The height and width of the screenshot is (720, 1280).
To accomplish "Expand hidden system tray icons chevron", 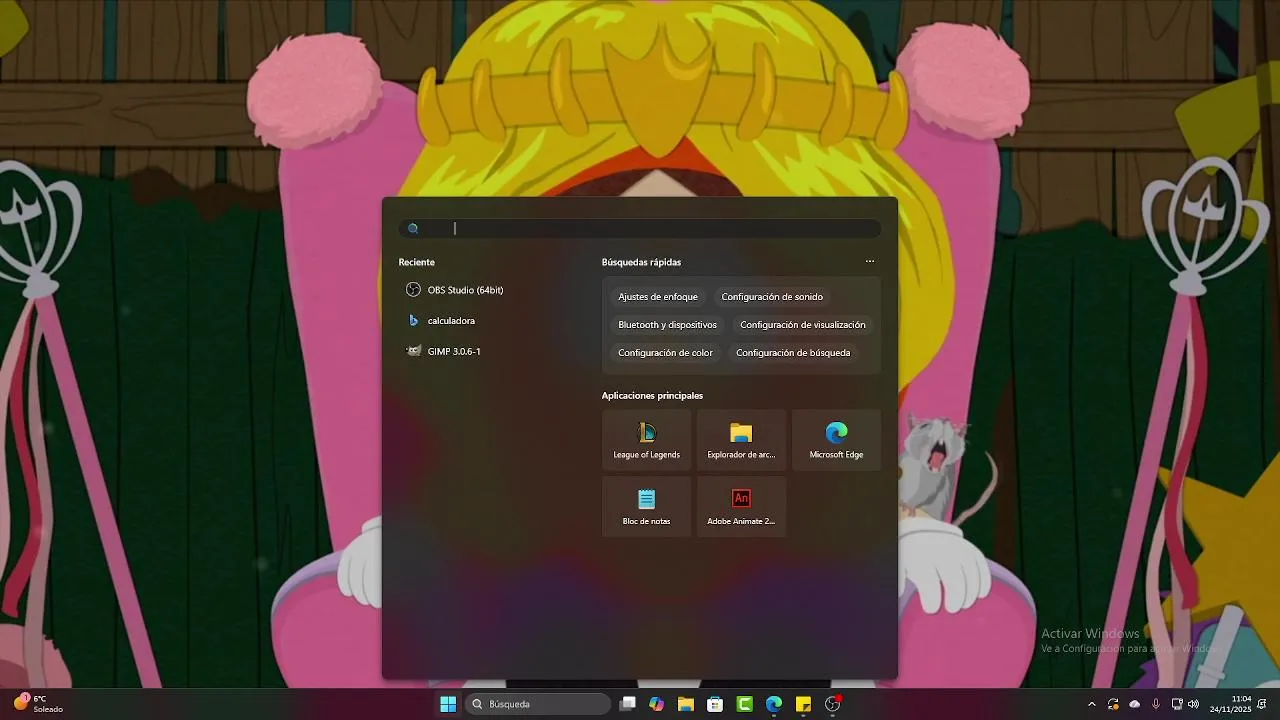I will coord(1092,704).
